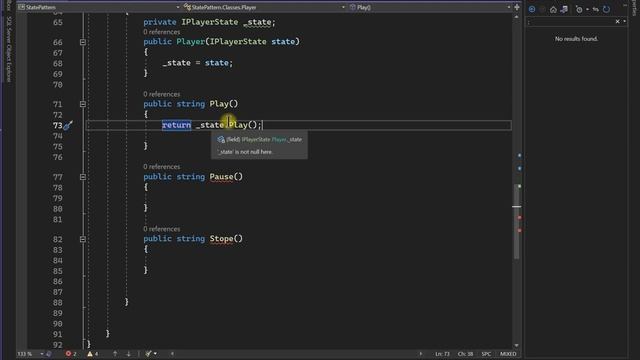Click the refresh icon in Solution Explorer

pos(607,9)
